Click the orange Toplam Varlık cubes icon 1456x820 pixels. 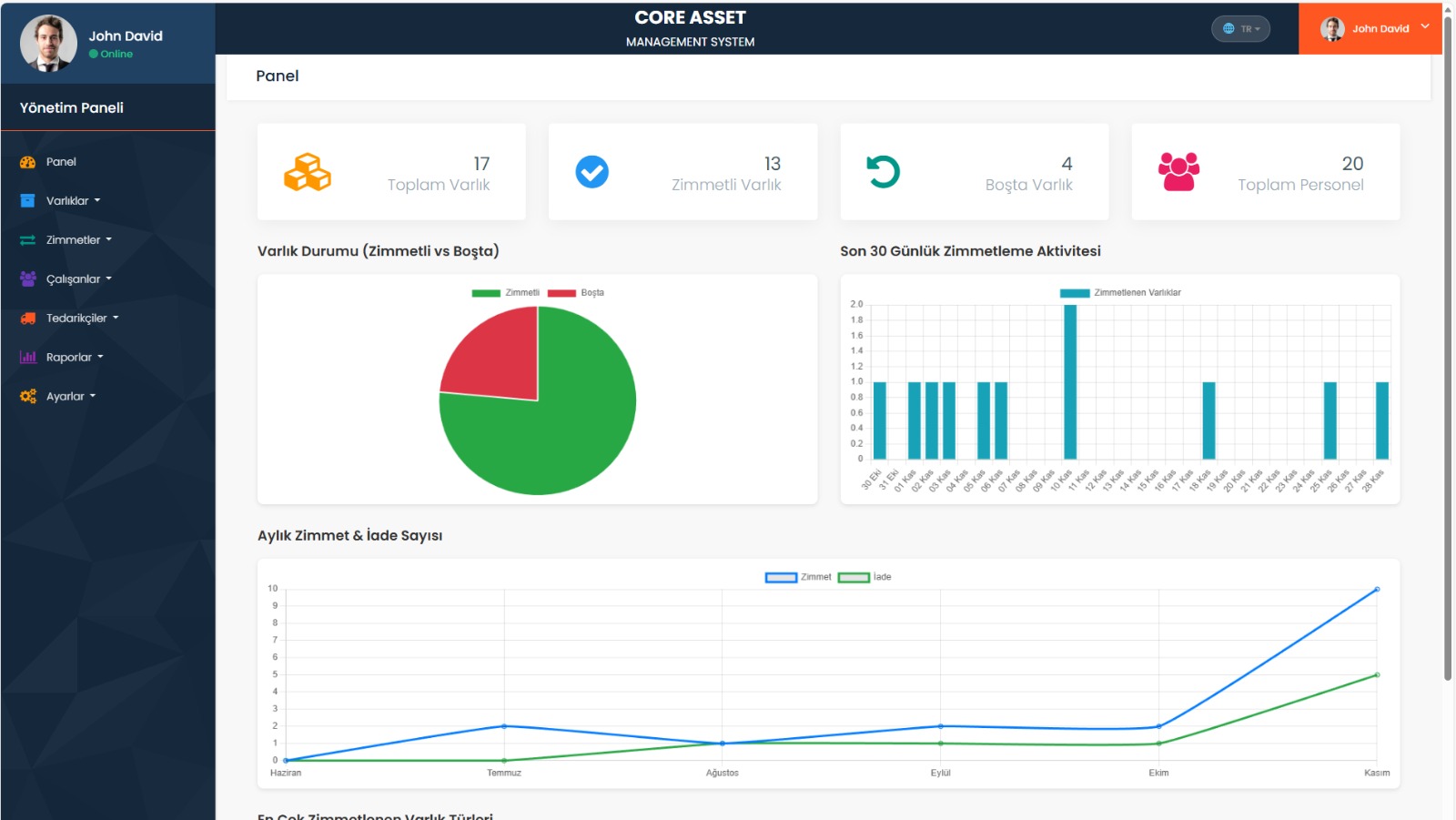click(307, 172)
